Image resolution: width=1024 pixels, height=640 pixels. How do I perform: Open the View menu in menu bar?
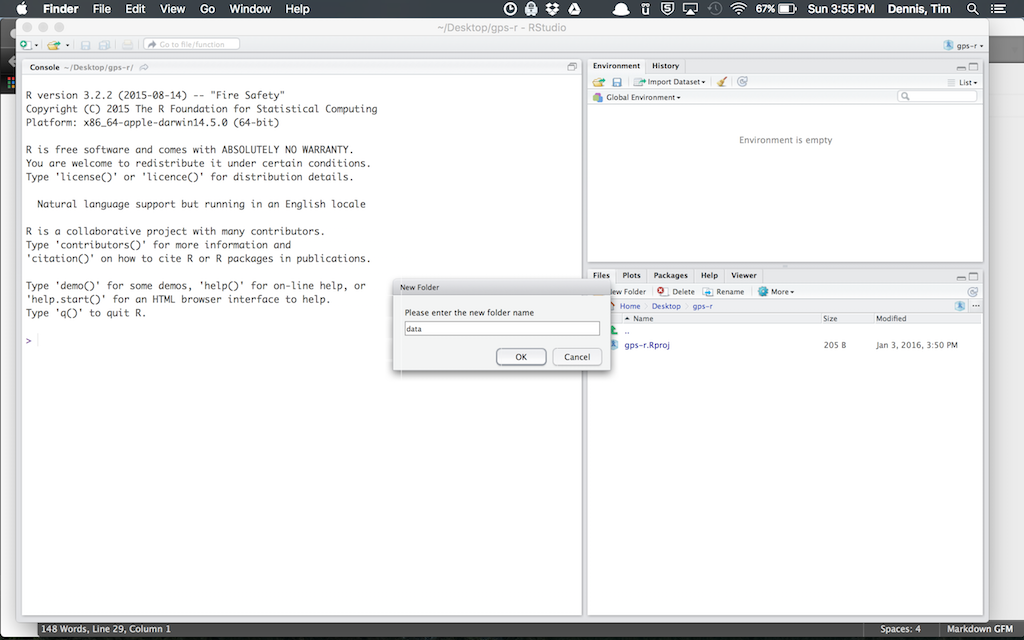172,8
